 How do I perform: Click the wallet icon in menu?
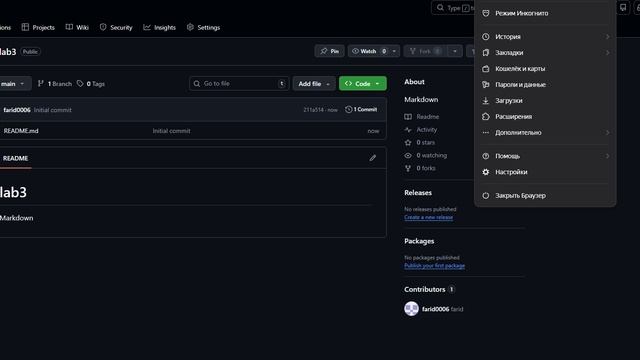(x=486, y=69)
